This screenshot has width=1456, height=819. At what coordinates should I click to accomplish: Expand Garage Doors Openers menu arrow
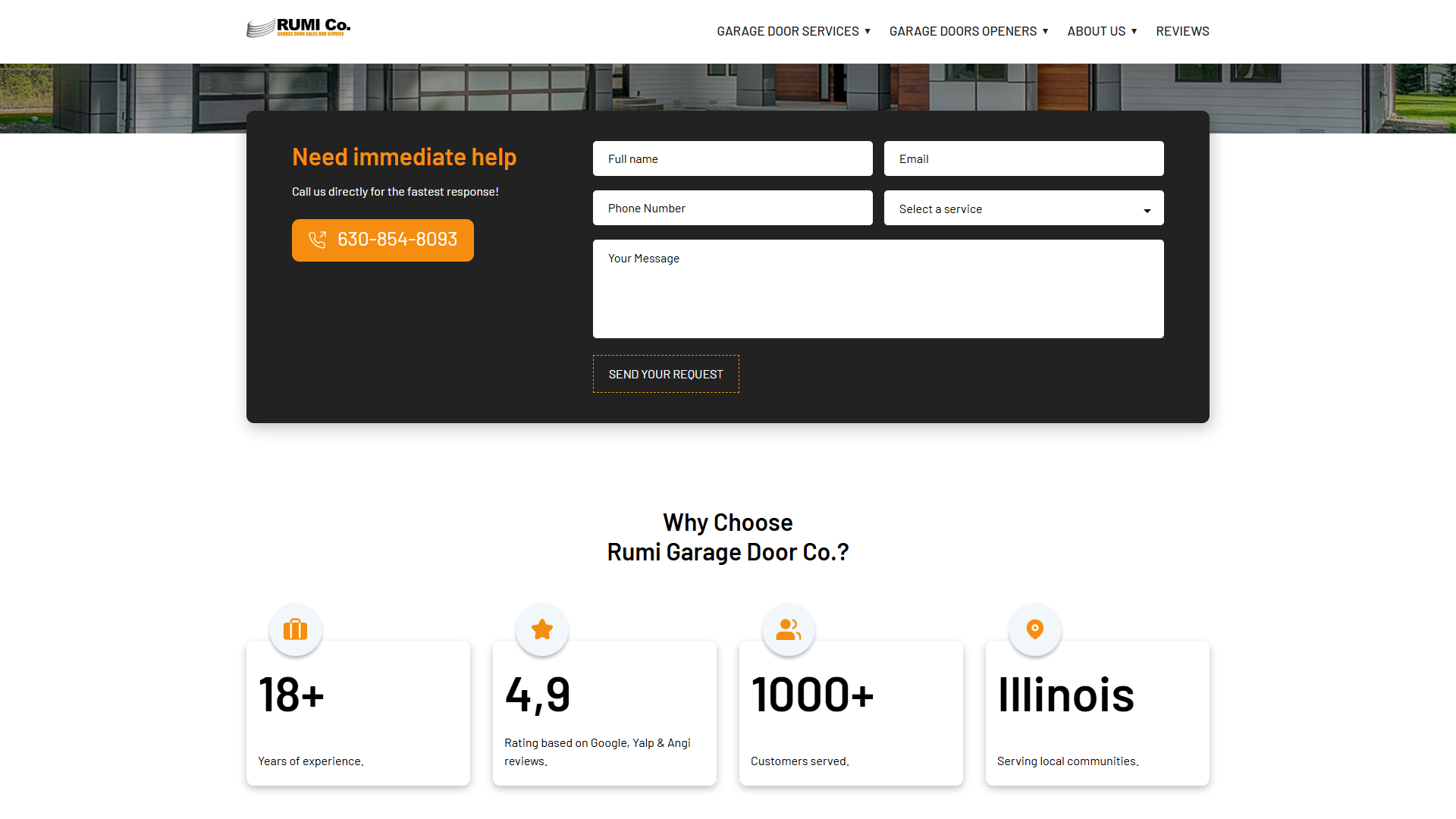click(x=1045, y=31)
